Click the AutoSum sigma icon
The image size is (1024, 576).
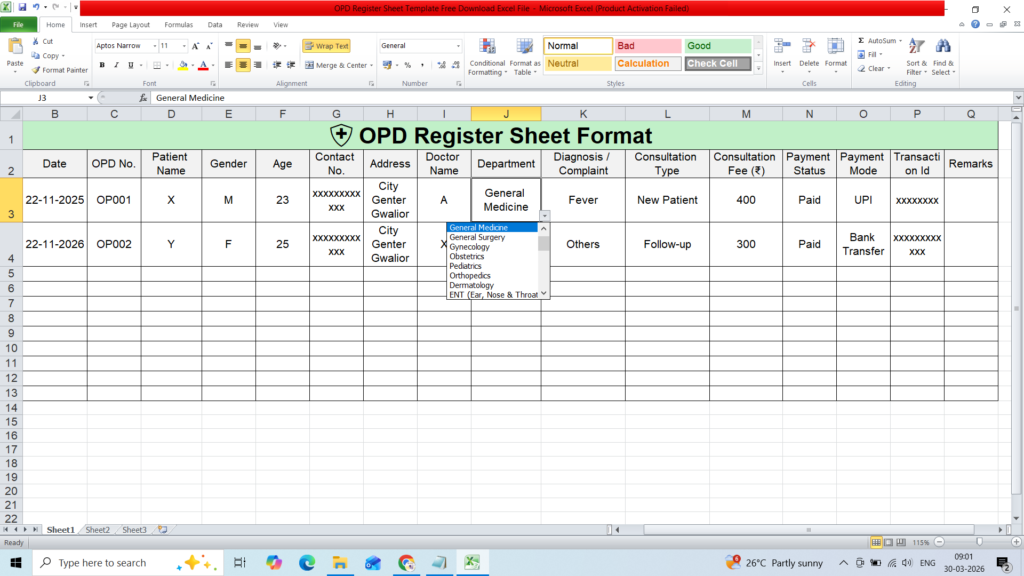pyautogui.click(x=861, y=40)
